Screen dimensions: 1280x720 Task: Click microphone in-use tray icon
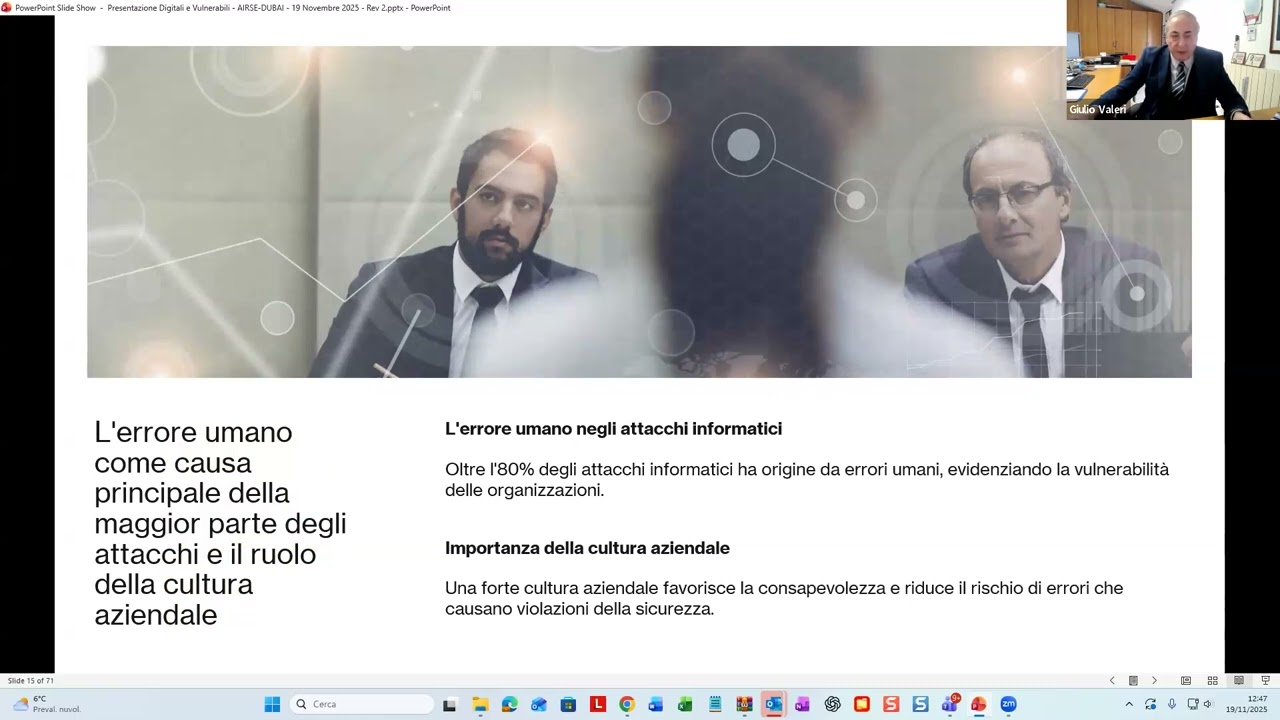[1172, 704]
